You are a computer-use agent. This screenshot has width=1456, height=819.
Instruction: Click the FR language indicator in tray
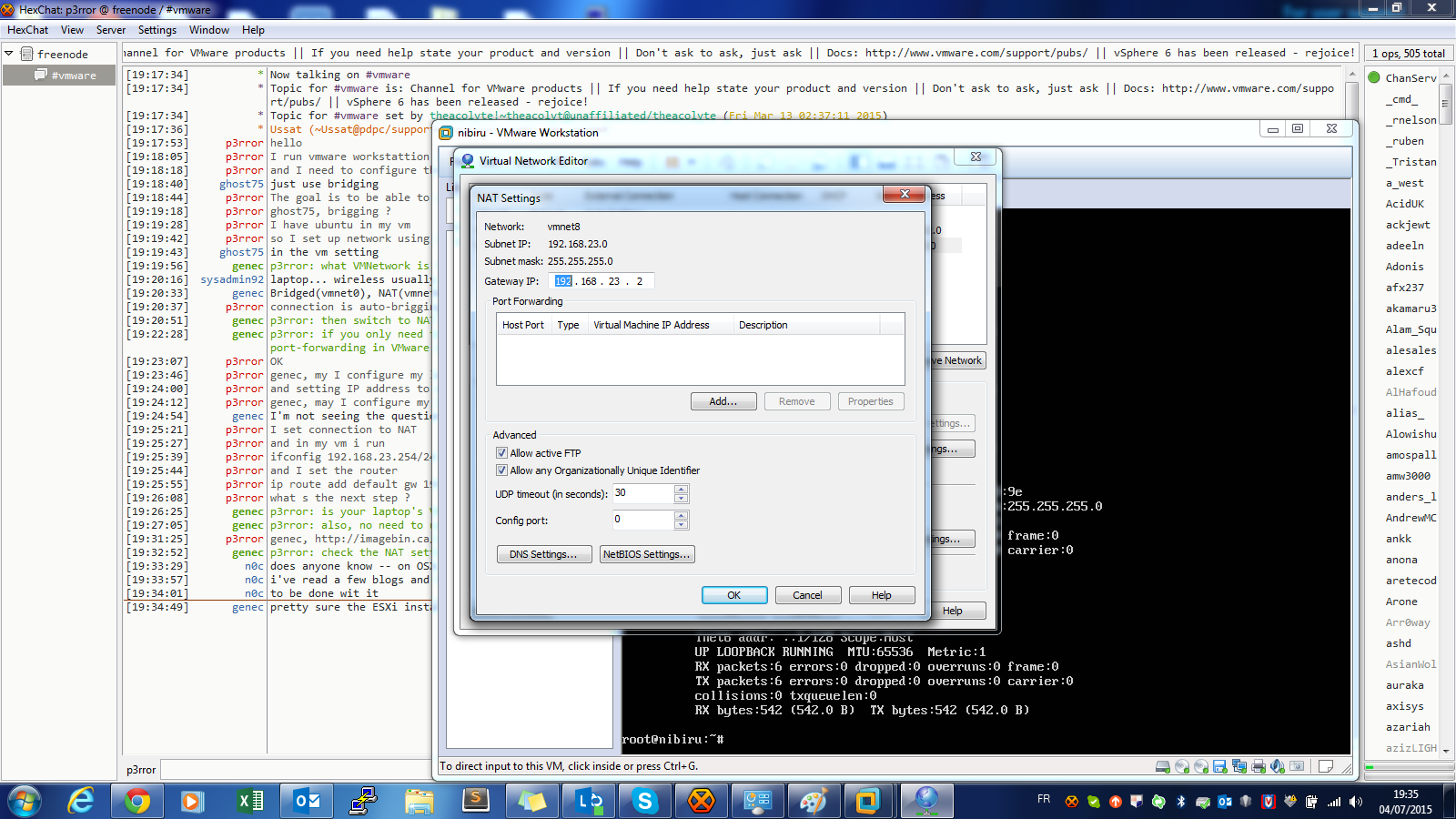pyautogui.click(x=1044, y=799)
